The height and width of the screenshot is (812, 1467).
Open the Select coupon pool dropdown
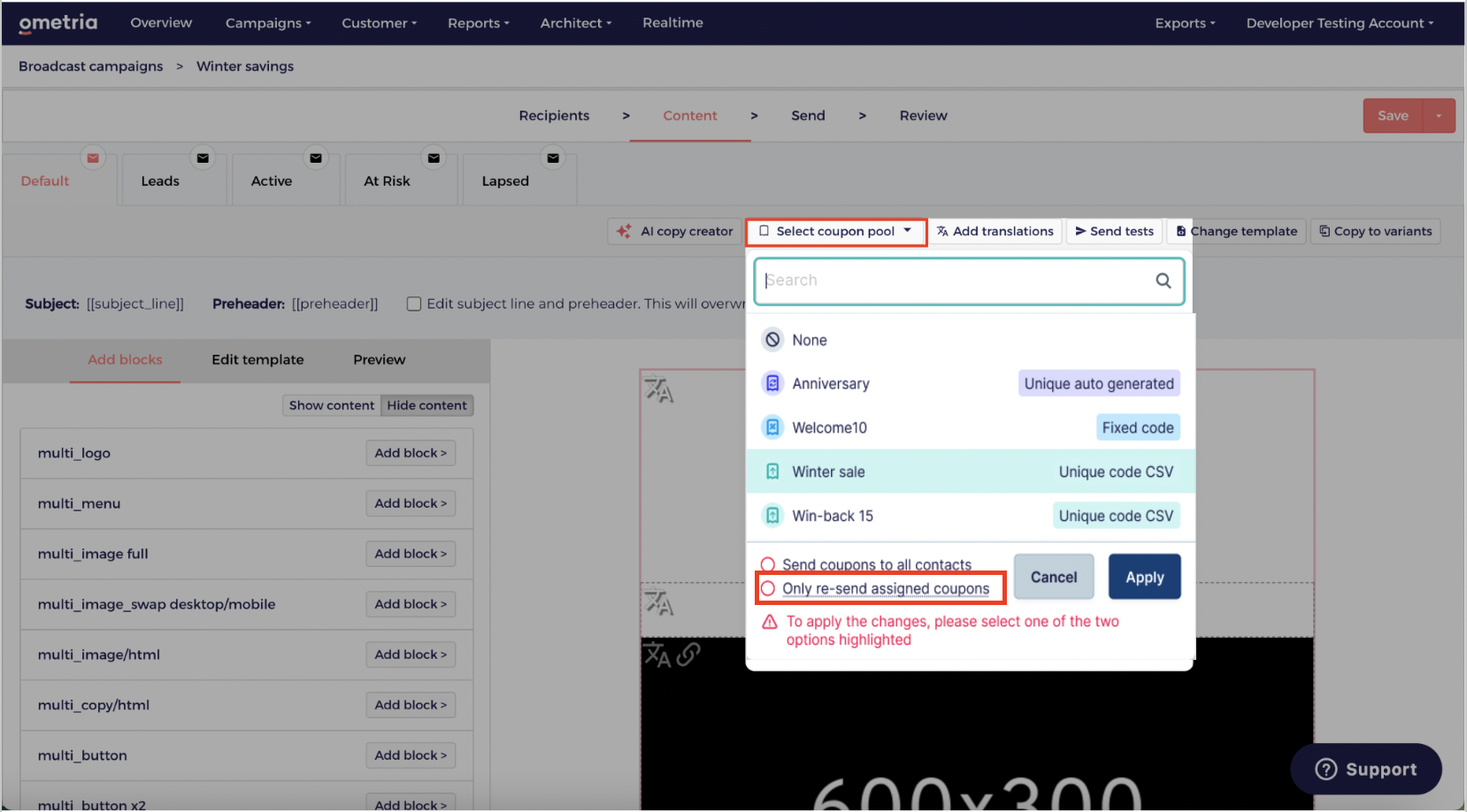point(835,232)
